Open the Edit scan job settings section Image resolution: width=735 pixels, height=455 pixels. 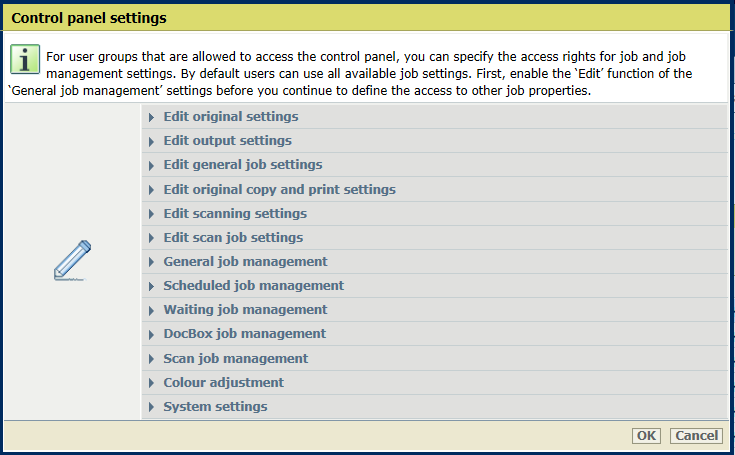tap(435, 238)
